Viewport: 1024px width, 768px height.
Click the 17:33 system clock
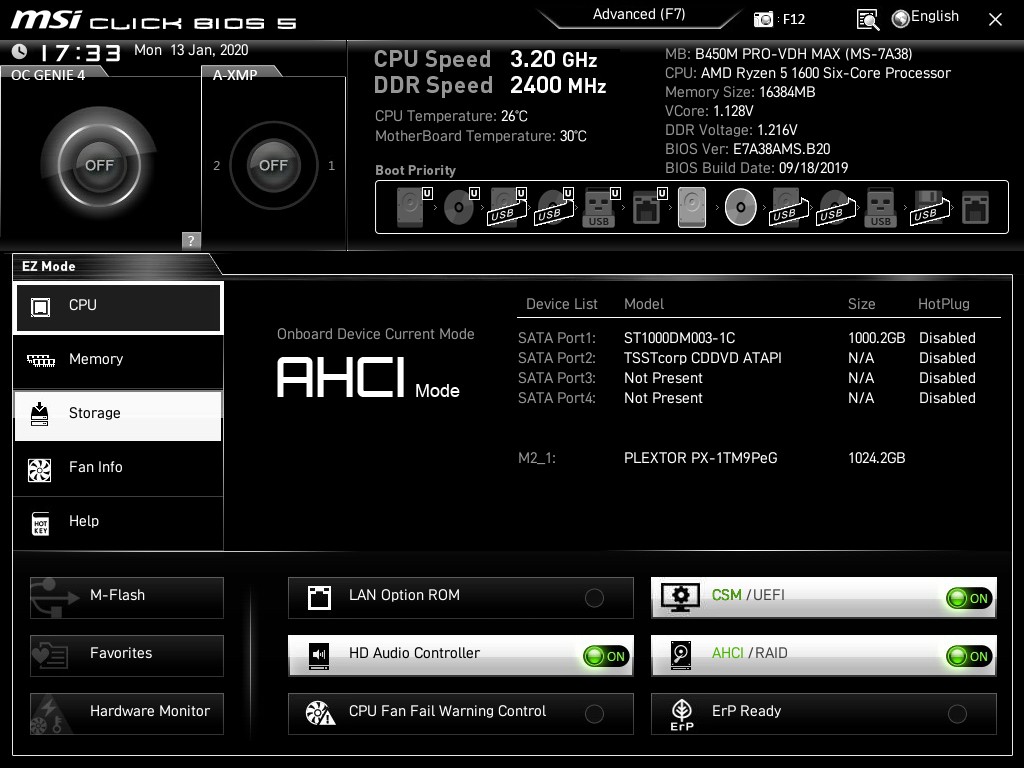pyautogui.click(x=80, y=52)
